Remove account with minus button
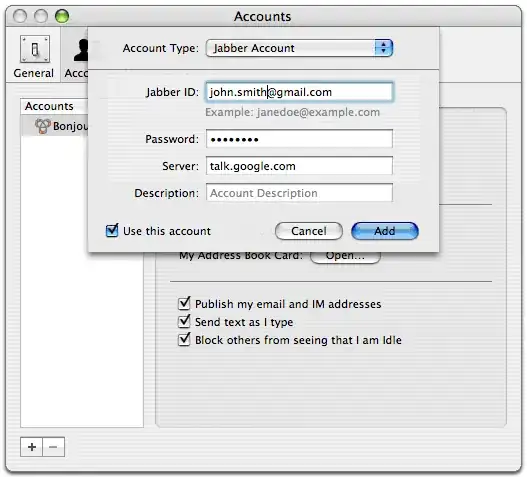 53,447
